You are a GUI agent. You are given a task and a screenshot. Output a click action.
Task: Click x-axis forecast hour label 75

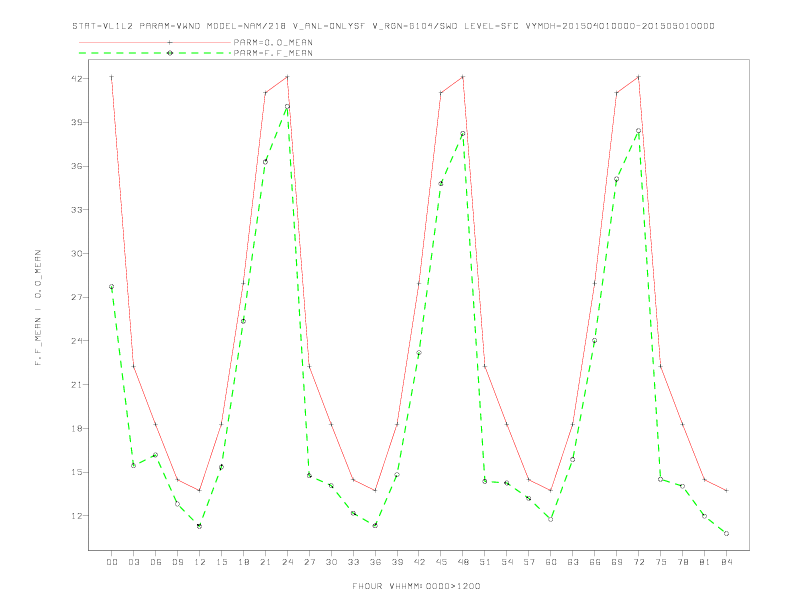coord(661,562)
